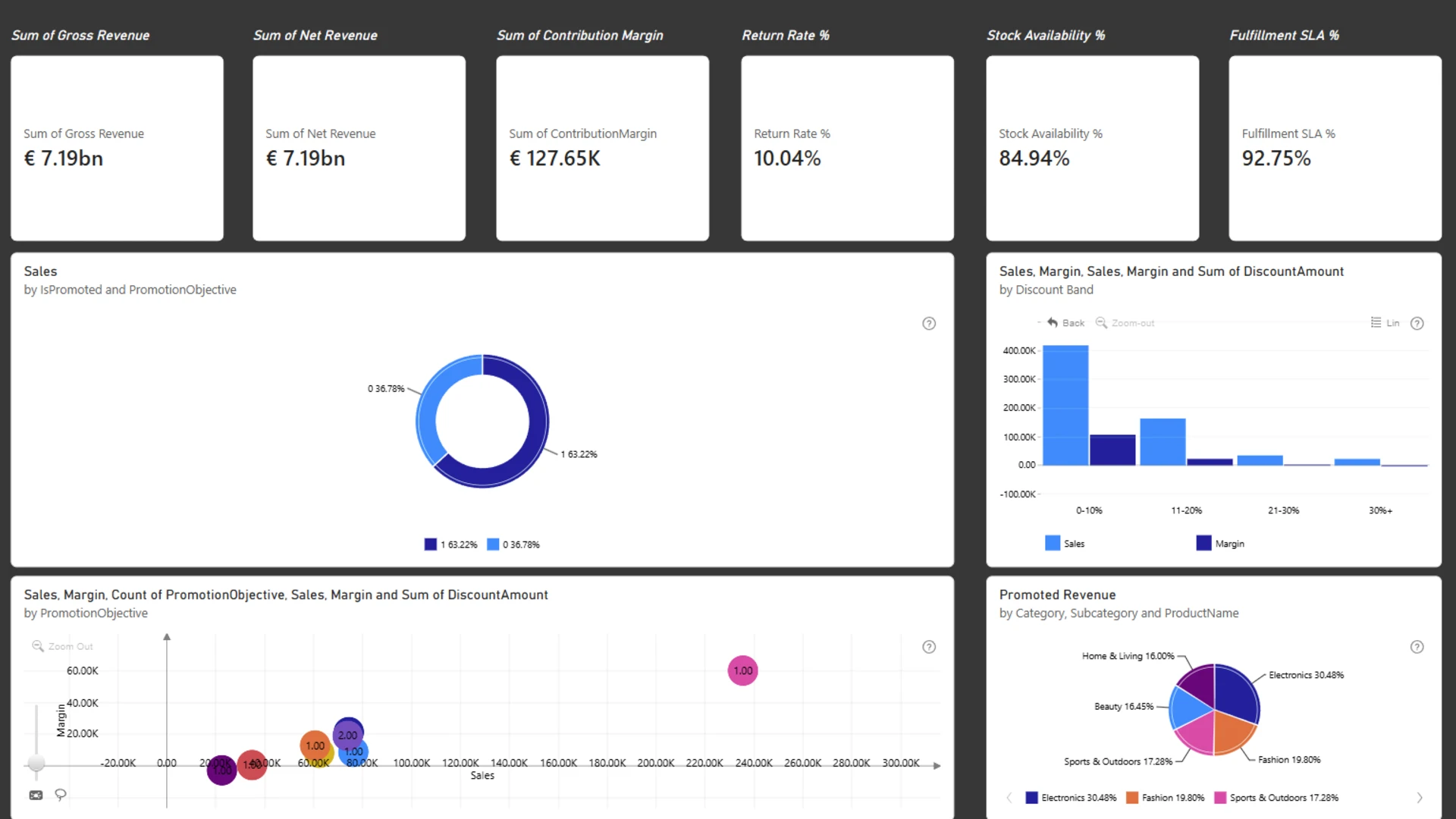Open help on the Promoted Revenue pie chart
This screenshot has width=1456, height=819.
tap(1417, 647)
